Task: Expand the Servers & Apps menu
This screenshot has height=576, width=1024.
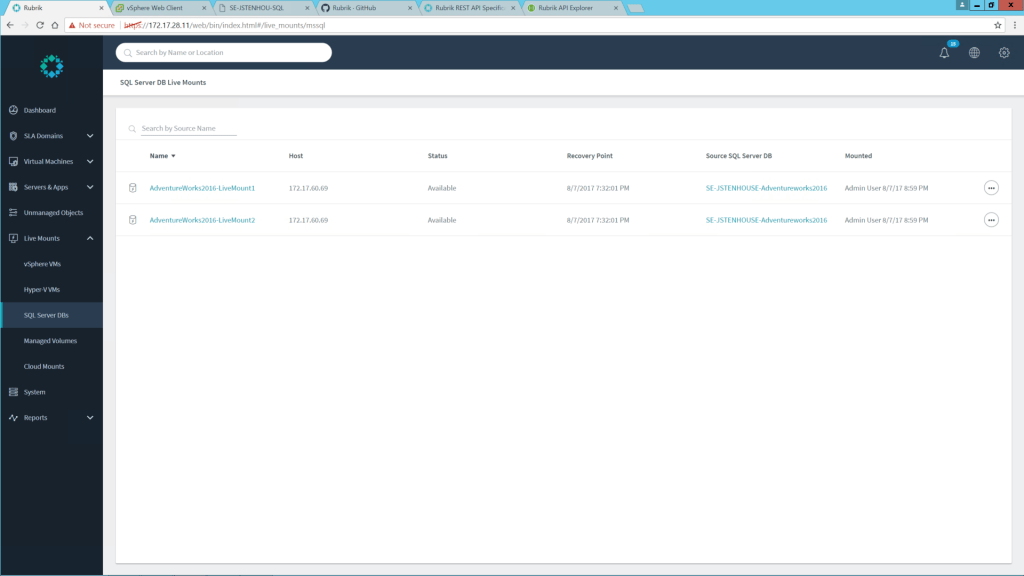Action: tap(90, 187)
